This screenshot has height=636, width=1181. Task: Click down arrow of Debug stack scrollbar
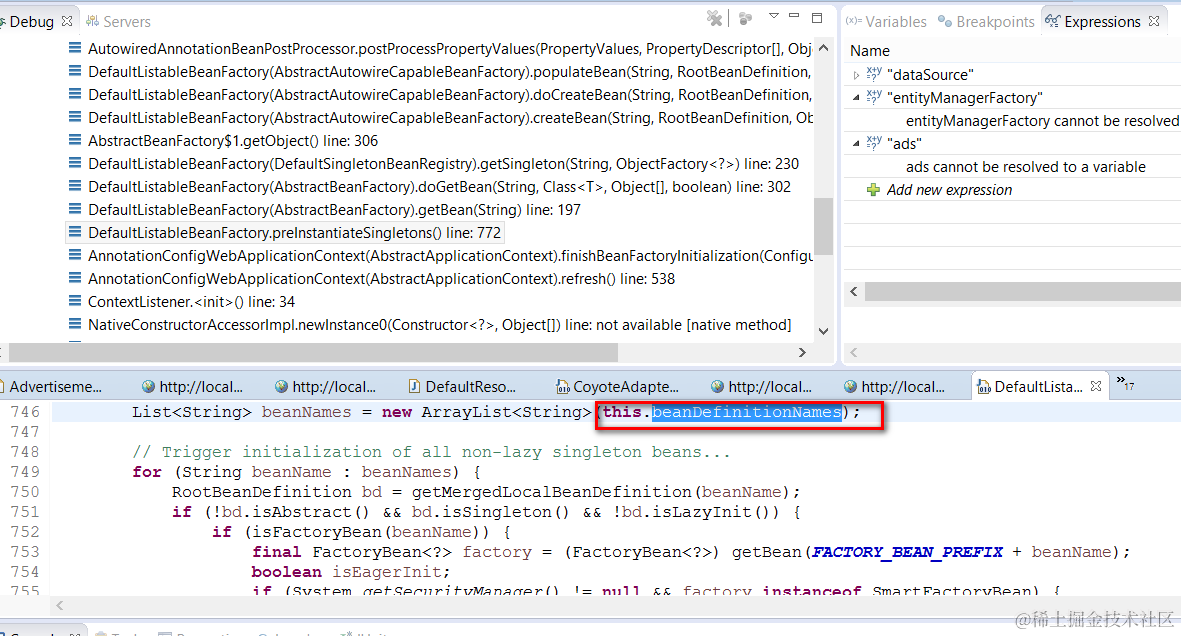point(823,331)
